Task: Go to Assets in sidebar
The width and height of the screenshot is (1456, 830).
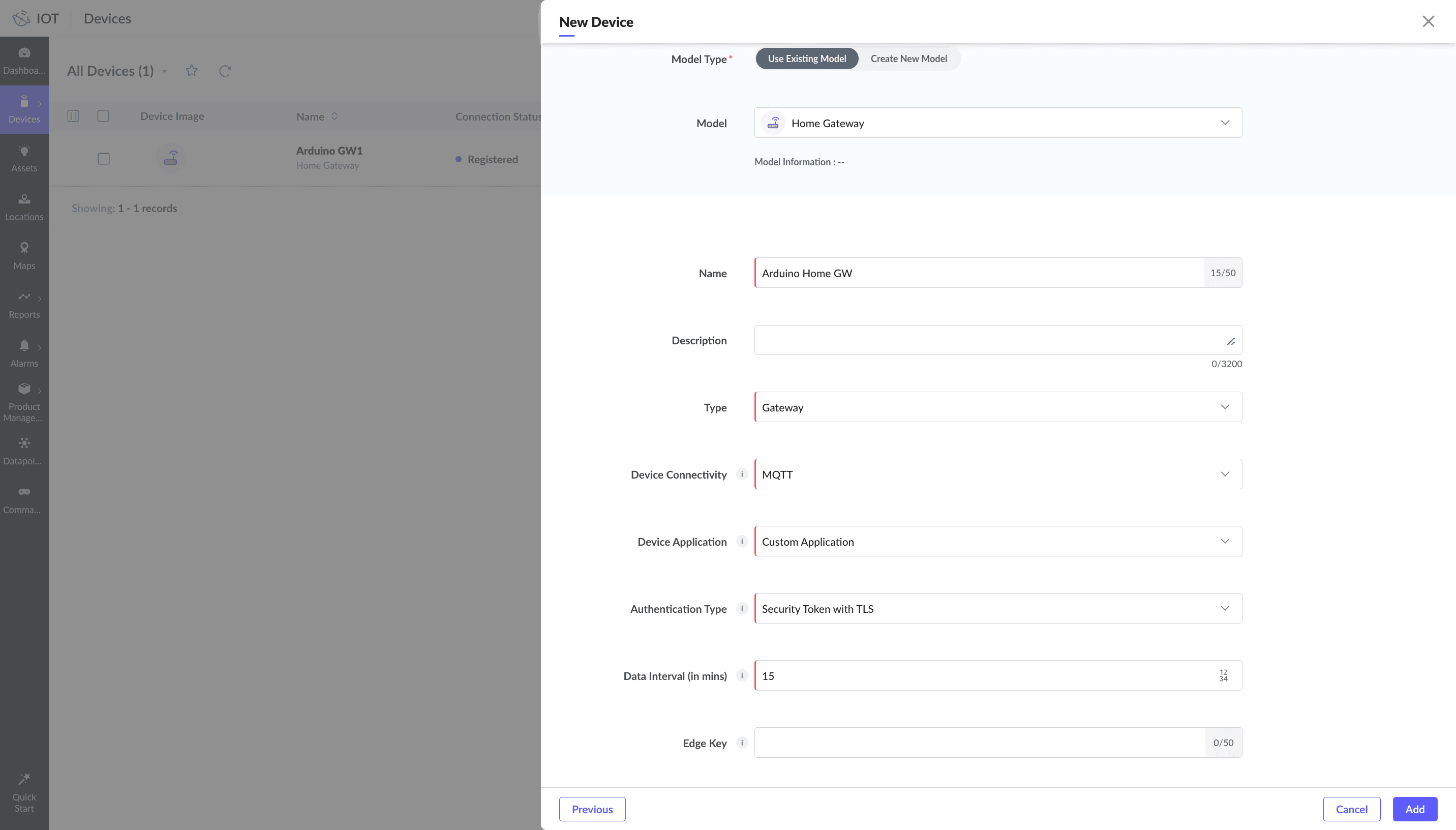Action: pyautogui.click(x=24, y=158)
